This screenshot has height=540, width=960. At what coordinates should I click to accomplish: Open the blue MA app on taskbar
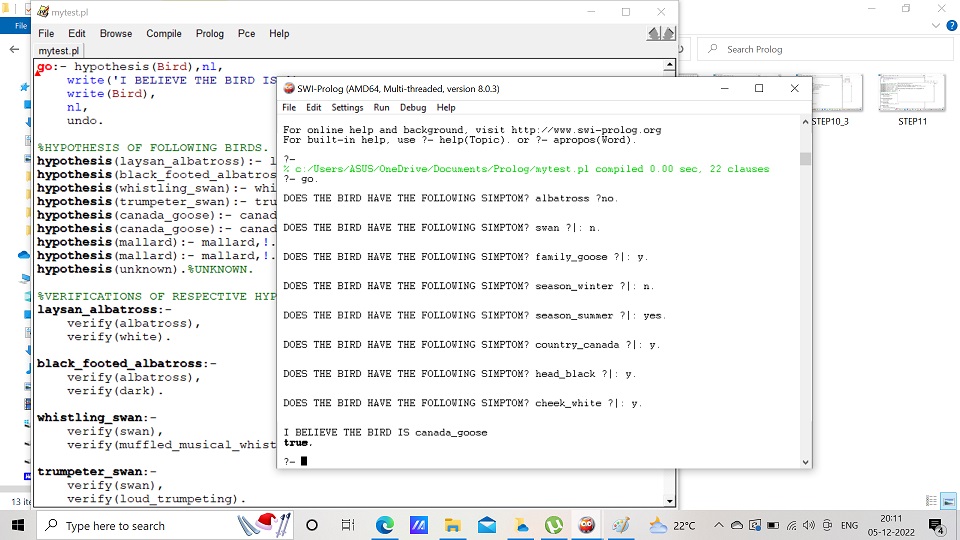coord(419,525)
